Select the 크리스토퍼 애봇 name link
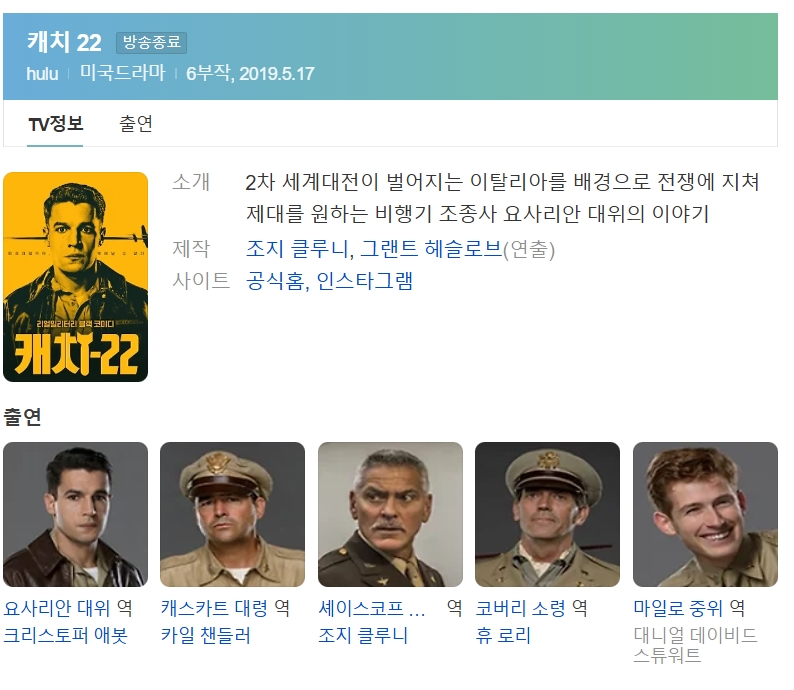This screenshot has height=690, width=794. click(x=65, y=635)
